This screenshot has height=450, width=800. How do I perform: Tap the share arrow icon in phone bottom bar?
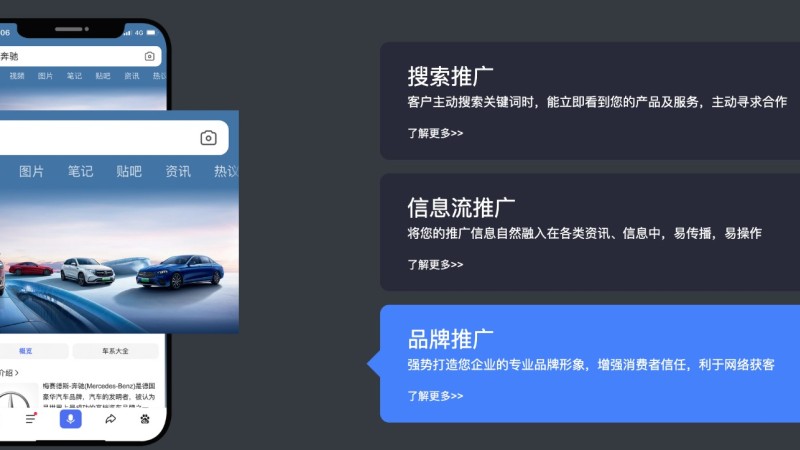pyautogui.click(x=110, y=419)
